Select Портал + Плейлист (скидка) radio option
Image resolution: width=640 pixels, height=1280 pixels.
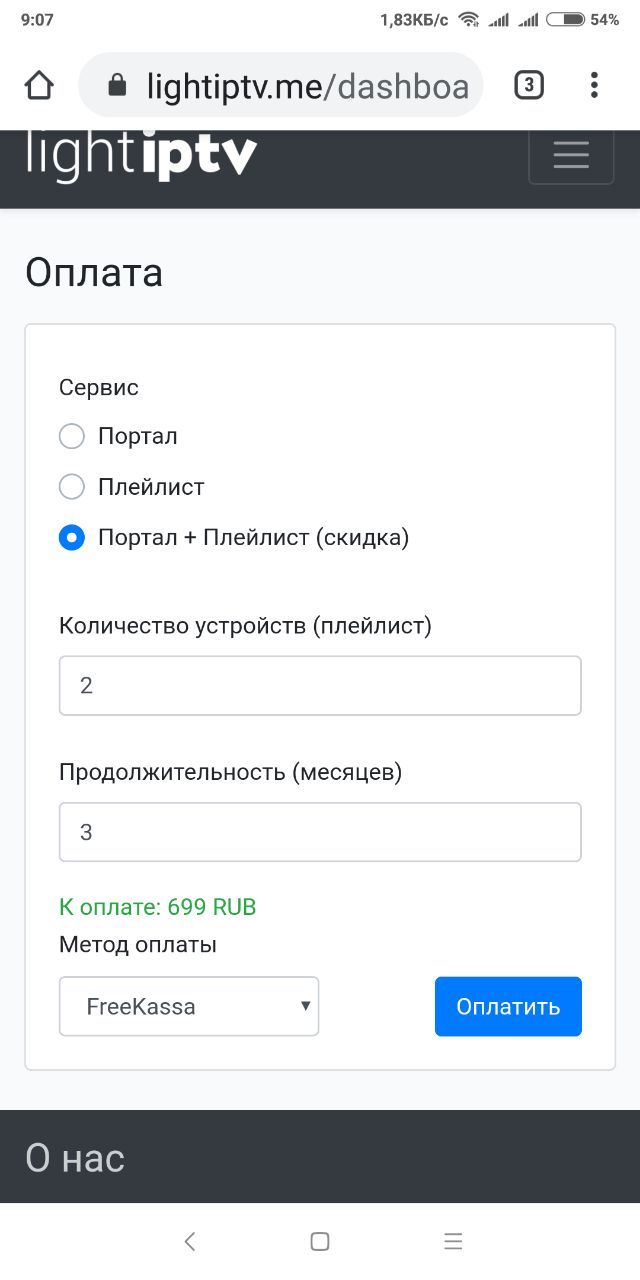pos(72,538)
